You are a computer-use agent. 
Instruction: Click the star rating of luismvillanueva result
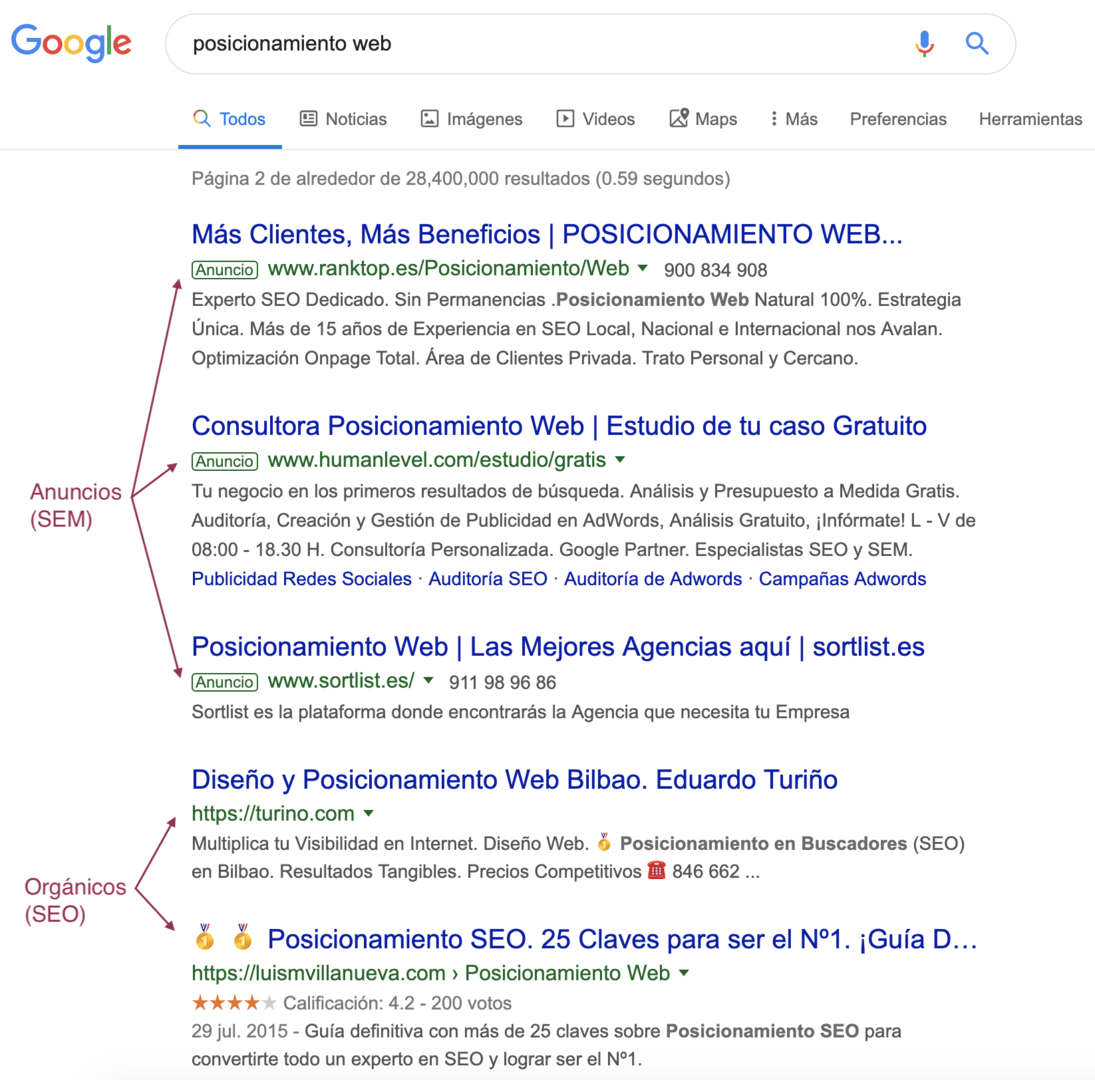234,1003
